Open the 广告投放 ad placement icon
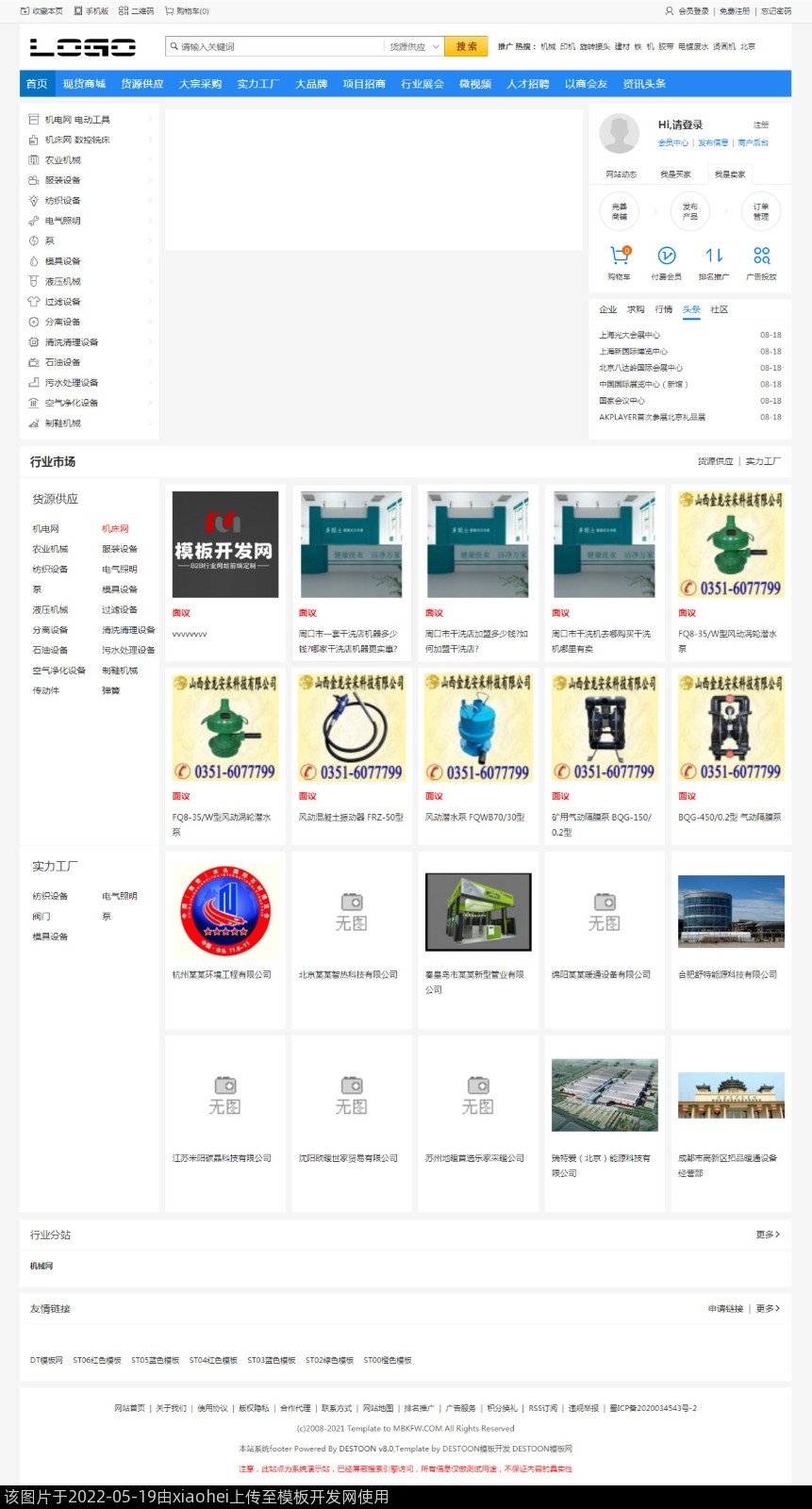This screenshot has width=812, height=1509. coord(761,256)
